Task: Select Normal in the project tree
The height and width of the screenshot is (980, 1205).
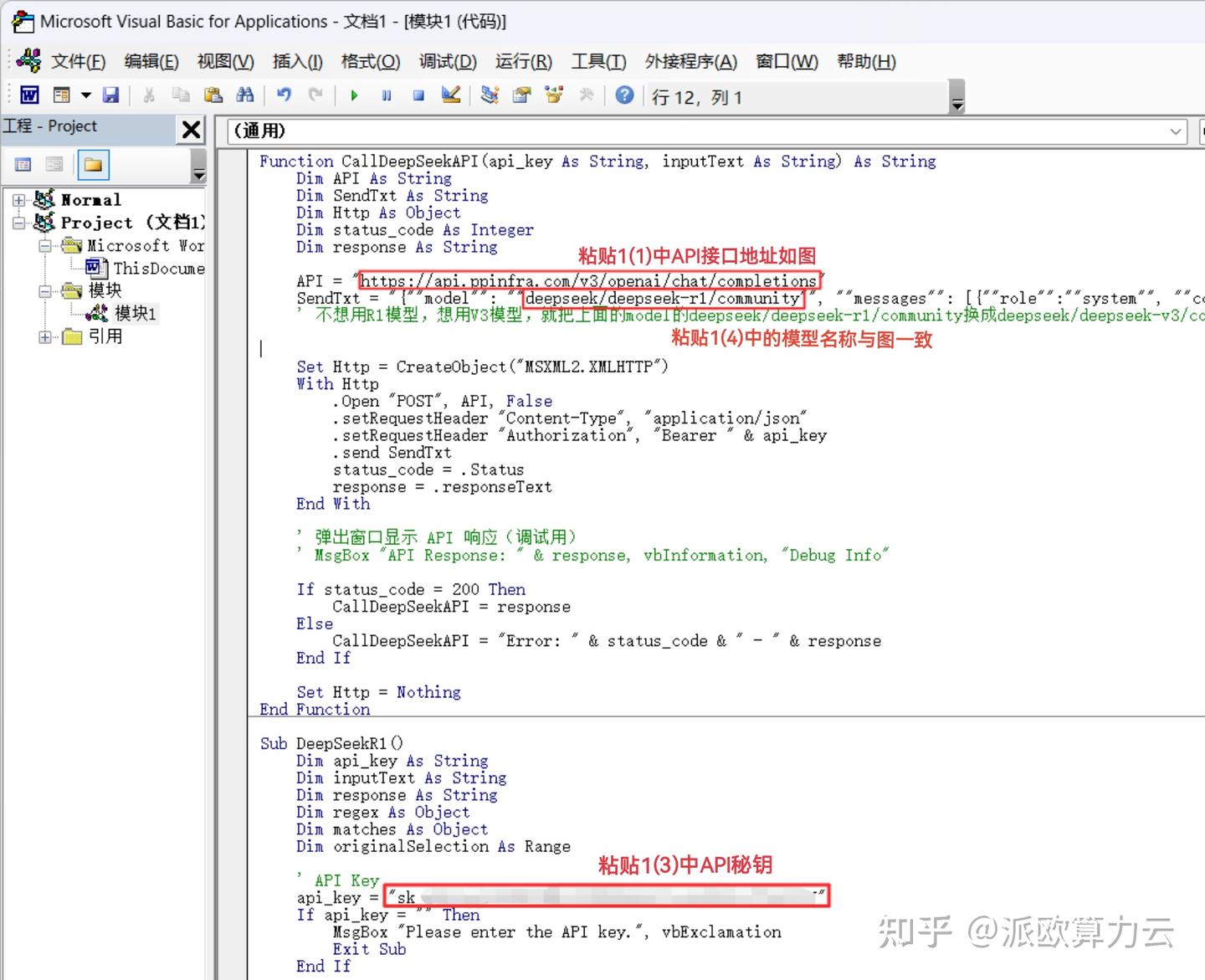Action: coord(91,200)
